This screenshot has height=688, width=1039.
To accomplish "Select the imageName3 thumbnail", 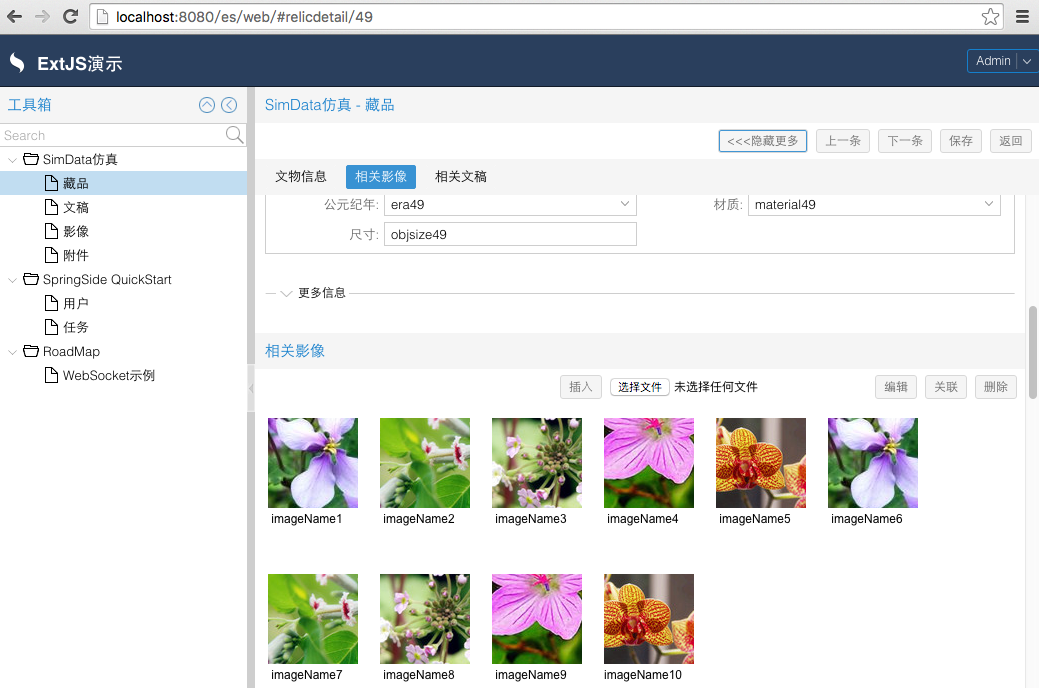I will click(x=537, y=463).
